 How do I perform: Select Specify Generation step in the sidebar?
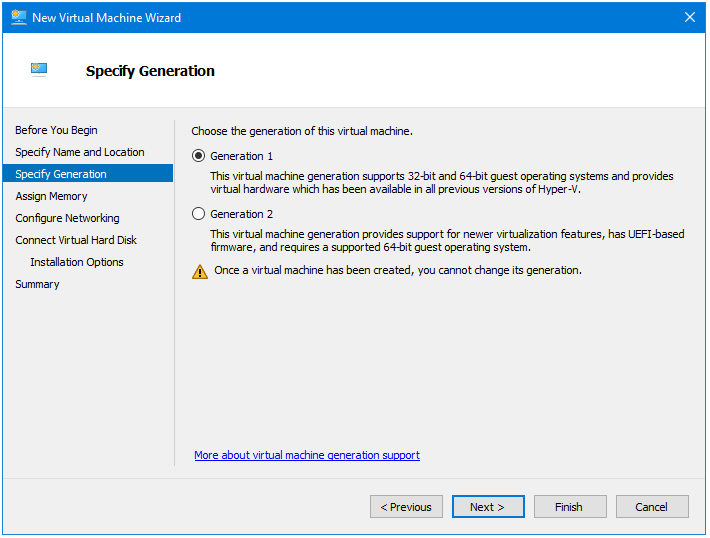(x=61, y=174)
